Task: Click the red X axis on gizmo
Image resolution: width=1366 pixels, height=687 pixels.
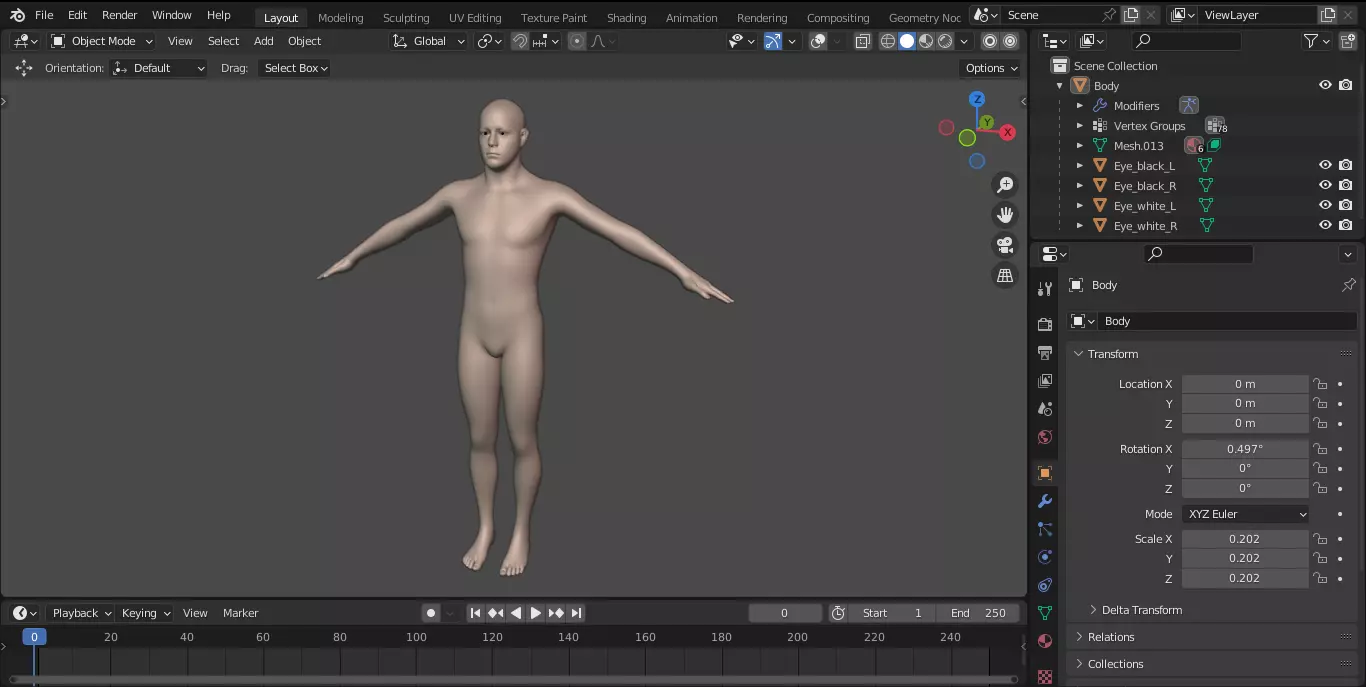Action: [x=1008, y=132]
